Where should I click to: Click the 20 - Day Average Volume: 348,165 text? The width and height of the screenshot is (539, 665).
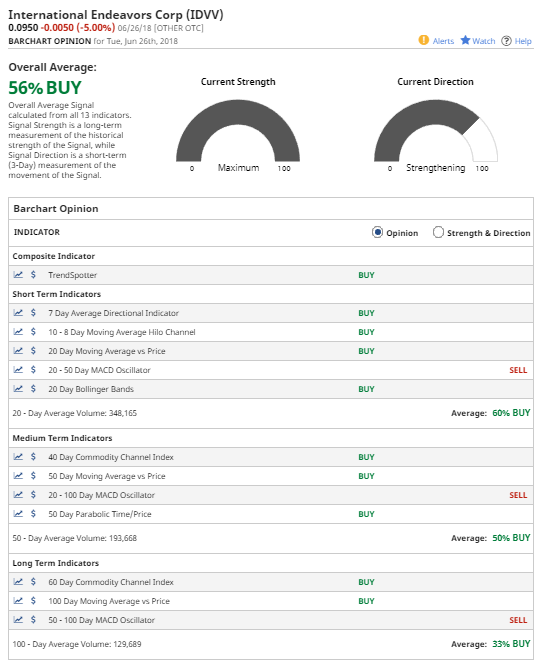[75, 413]
